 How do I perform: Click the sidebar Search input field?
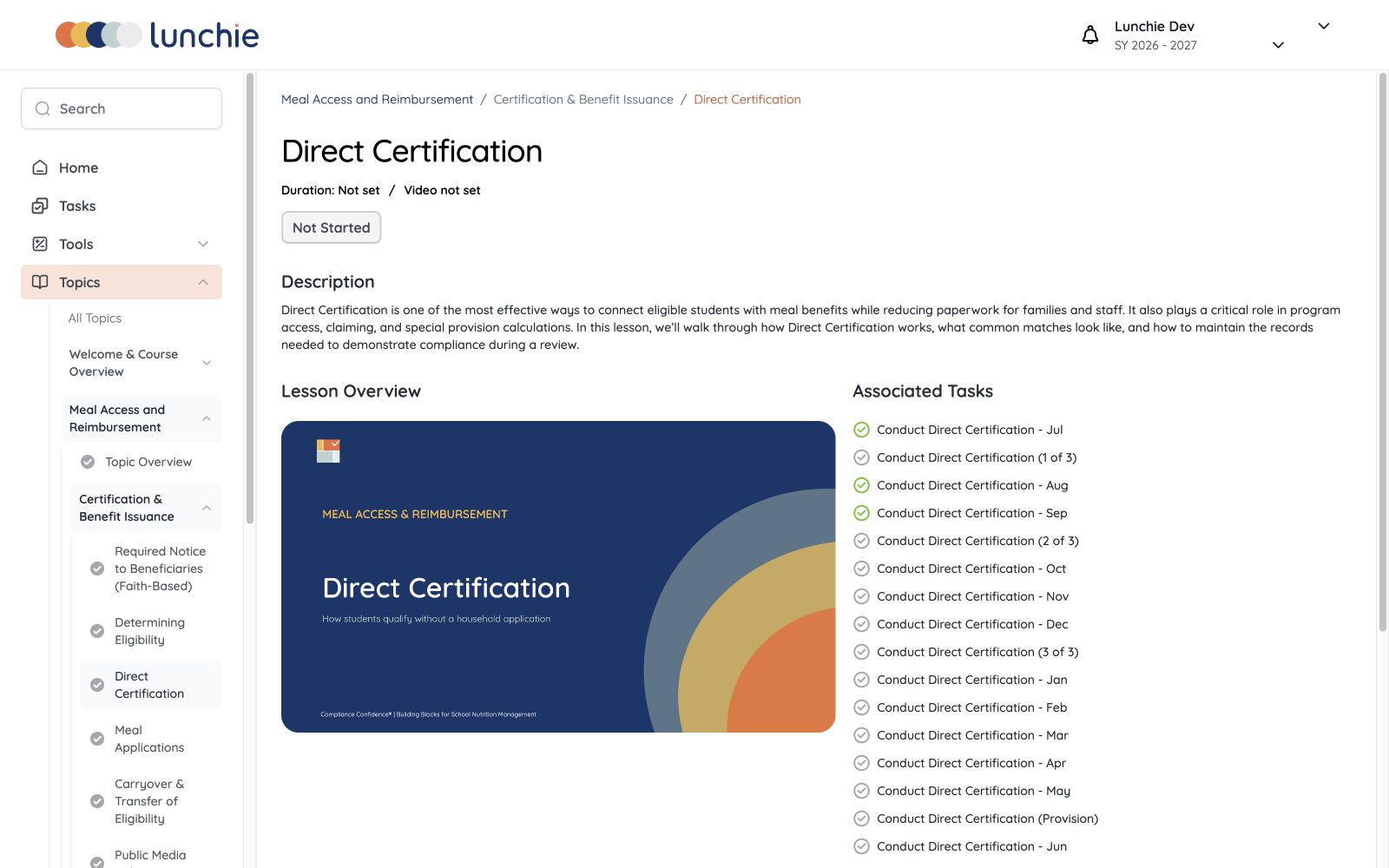[x=122, y=108]
